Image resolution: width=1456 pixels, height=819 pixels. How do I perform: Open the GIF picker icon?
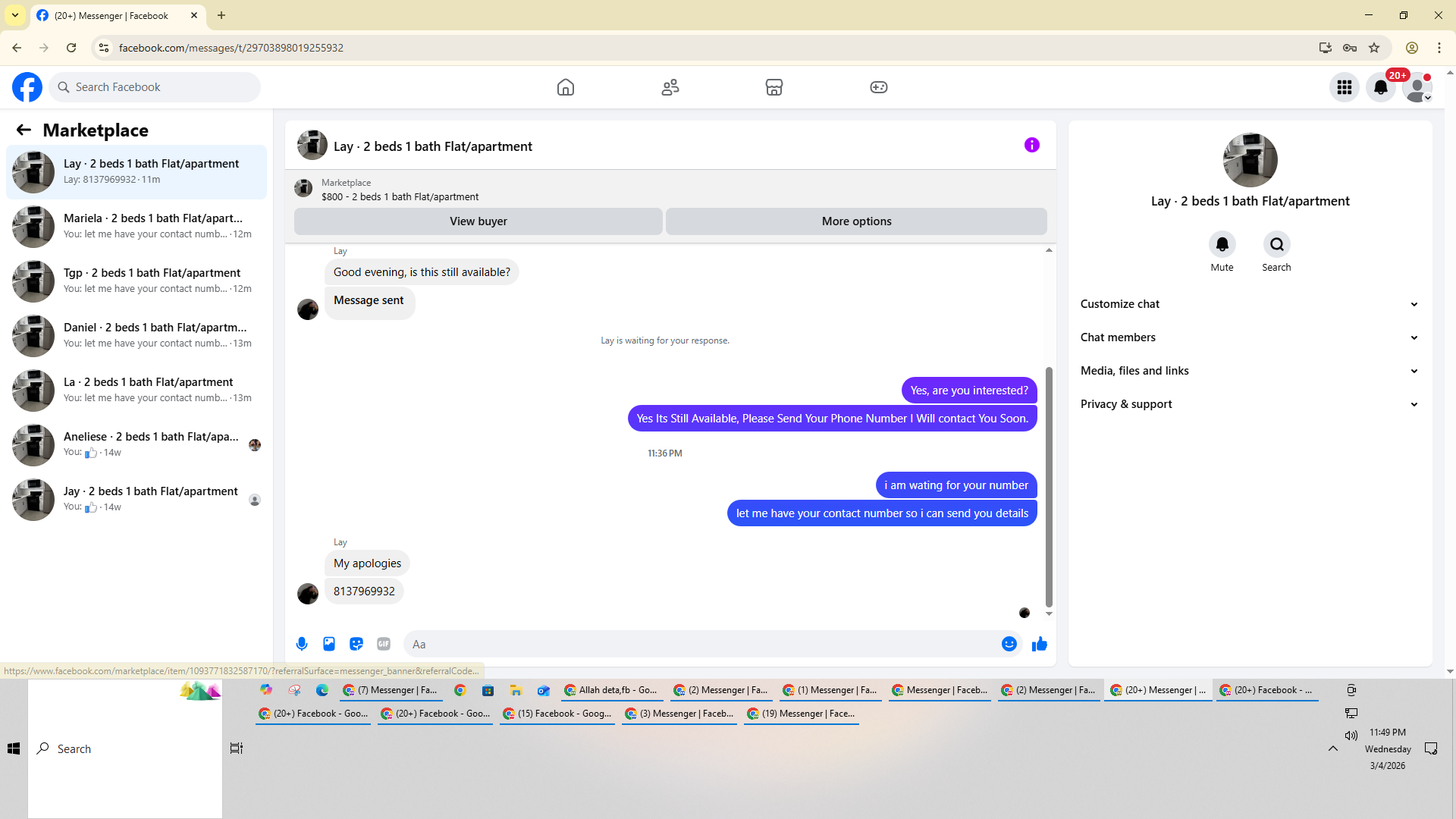pyautogui.click(x=384, y=644)
